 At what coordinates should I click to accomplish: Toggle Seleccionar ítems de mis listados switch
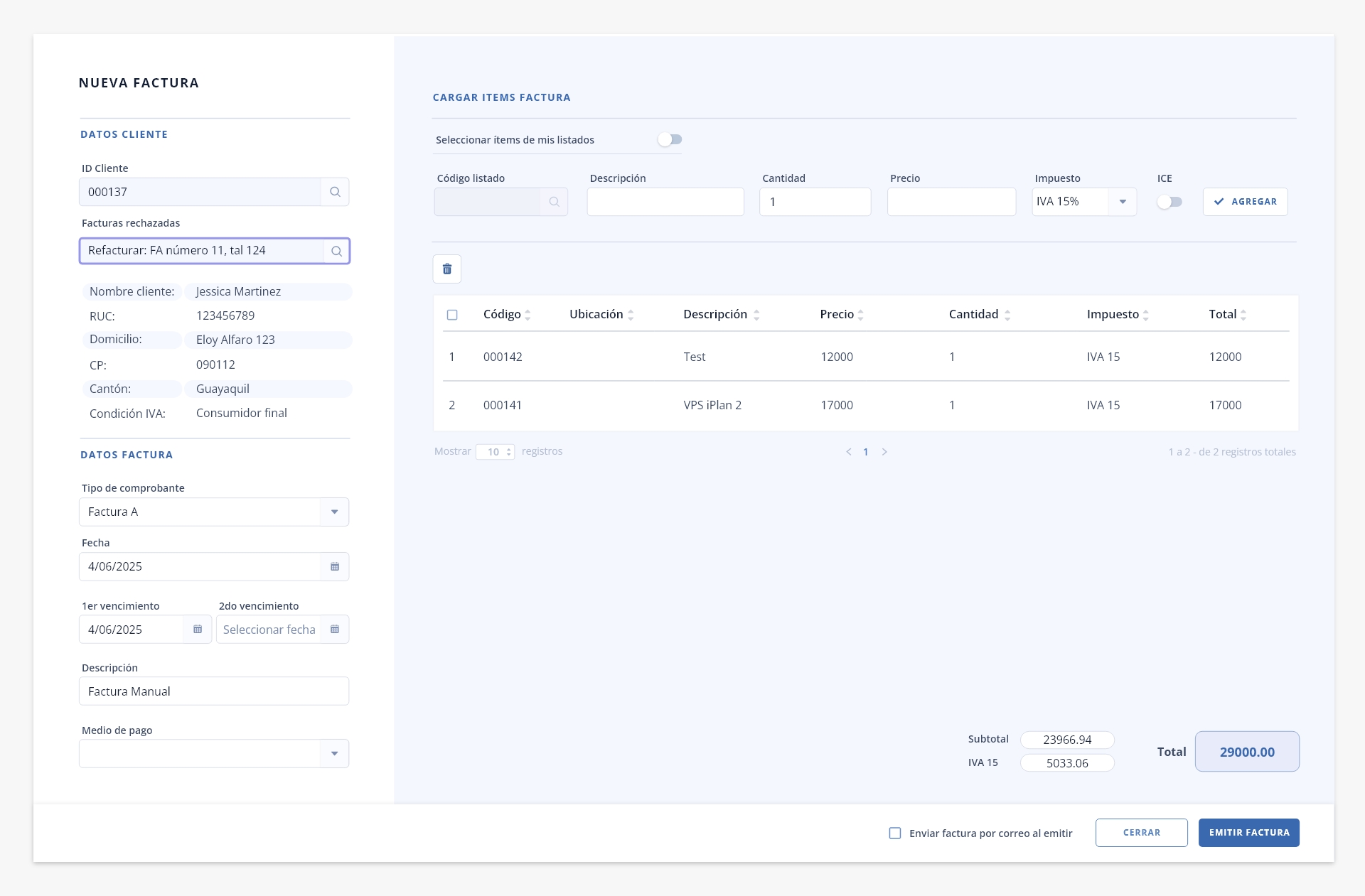(x=670, y=139)
